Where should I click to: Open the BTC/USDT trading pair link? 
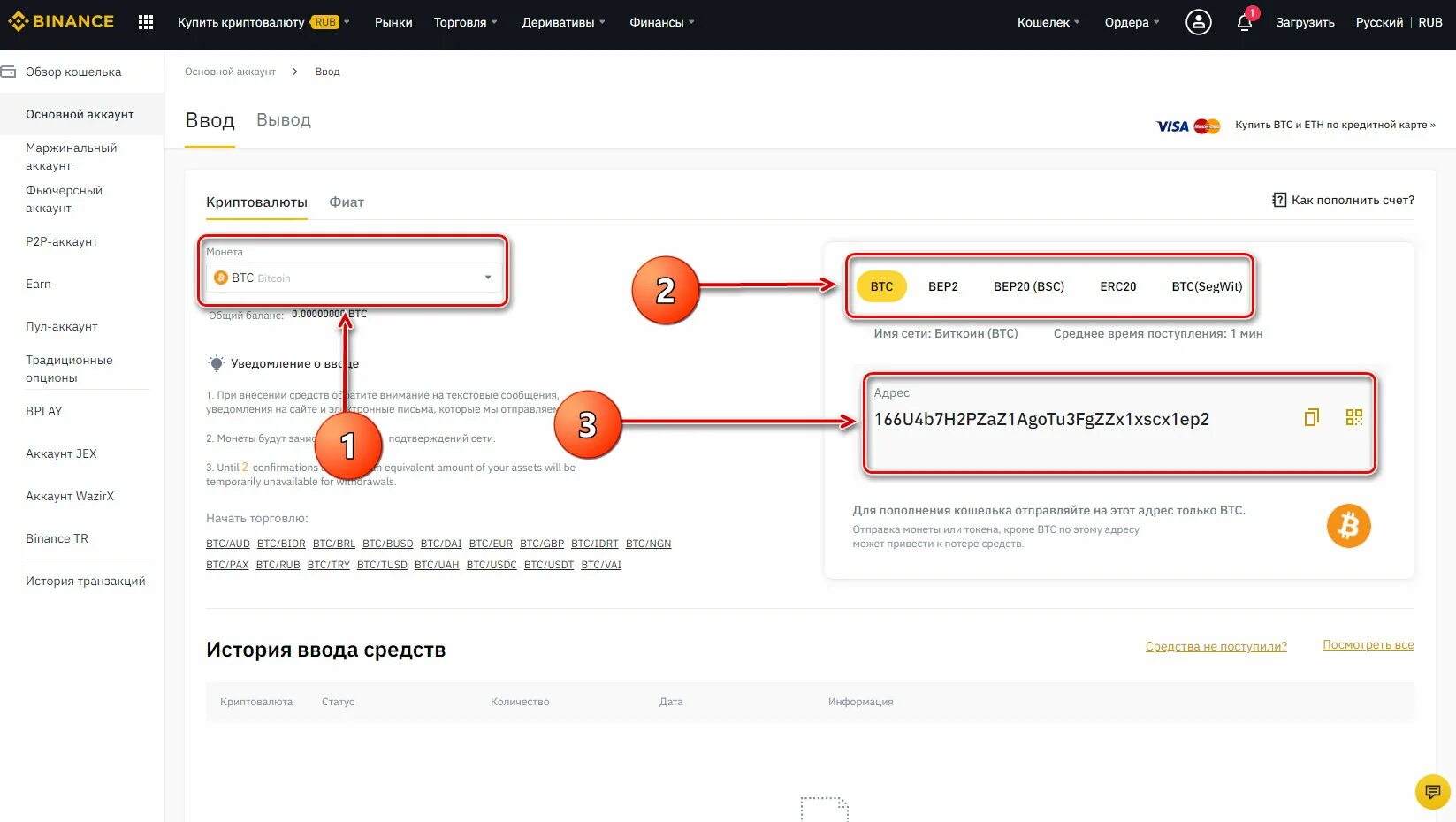point(549,565)
